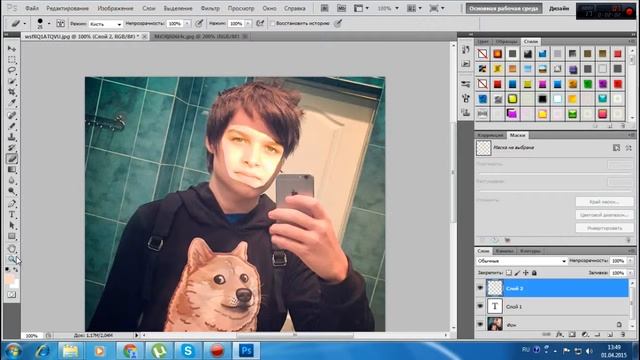Toggle lock position for the layer
This screenshot has height=360, width=640.
tap(526, 273)
